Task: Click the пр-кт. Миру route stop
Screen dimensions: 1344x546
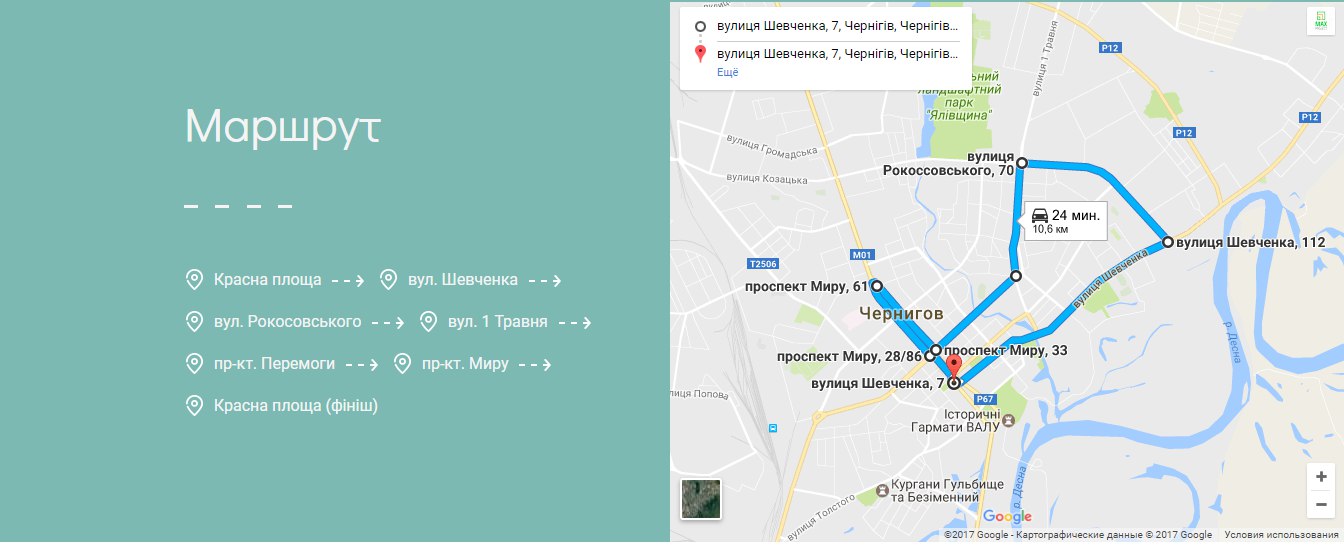Action: tap(465, 364)
